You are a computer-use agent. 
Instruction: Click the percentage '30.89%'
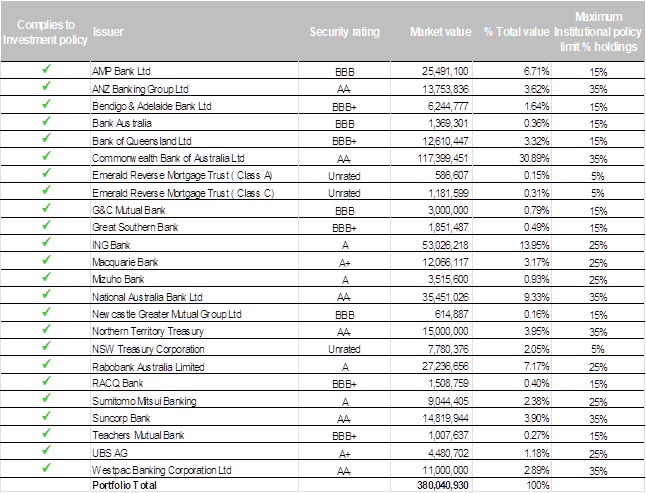pos(534,158)
